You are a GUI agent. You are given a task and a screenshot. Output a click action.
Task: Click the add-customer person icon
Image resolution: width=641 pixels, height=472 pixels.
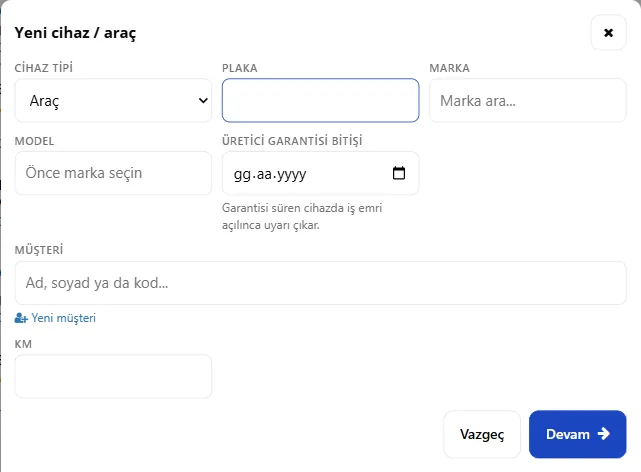point(21,318)
